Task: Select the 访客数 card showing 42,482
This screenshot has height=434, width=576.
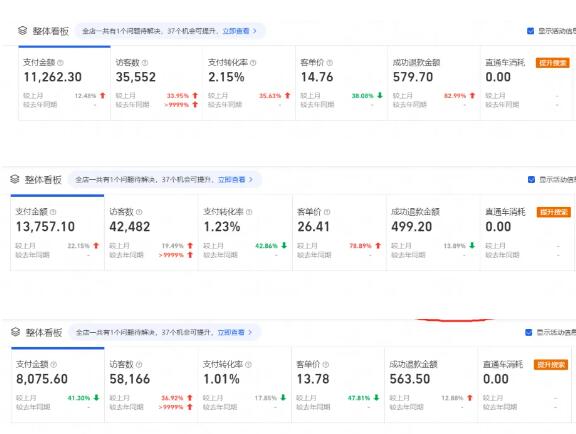Action: coord(151,233)
